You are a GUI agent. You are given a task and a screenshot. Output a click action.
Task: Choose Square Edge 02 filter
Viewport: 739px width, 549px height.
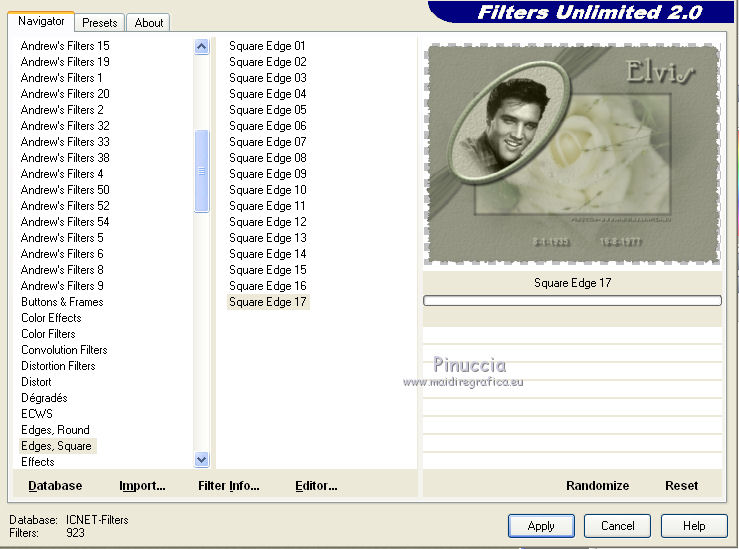[x=267, y=62]
